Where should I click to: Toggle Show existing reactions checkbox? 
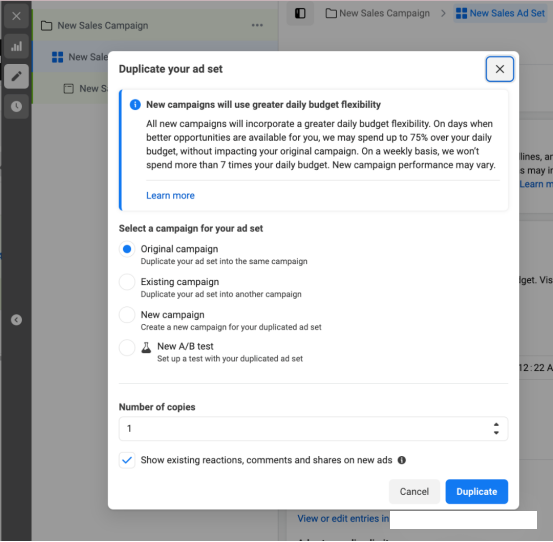[x=127, y=460]
